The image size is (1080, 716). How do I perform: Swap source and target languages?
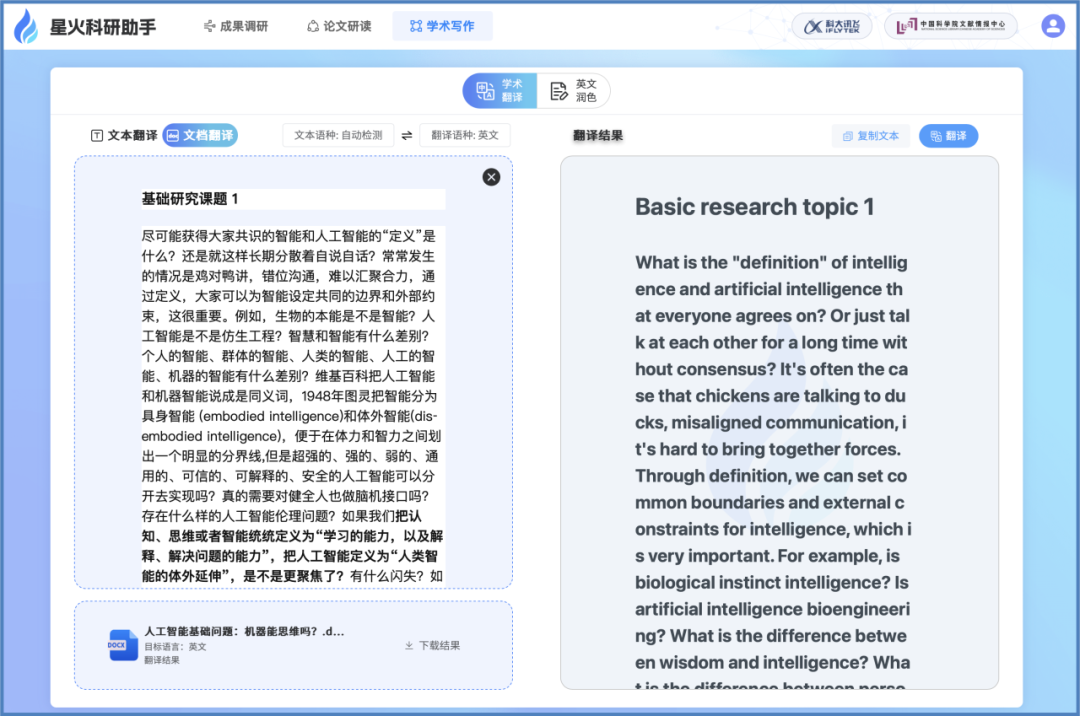point(407,136)
